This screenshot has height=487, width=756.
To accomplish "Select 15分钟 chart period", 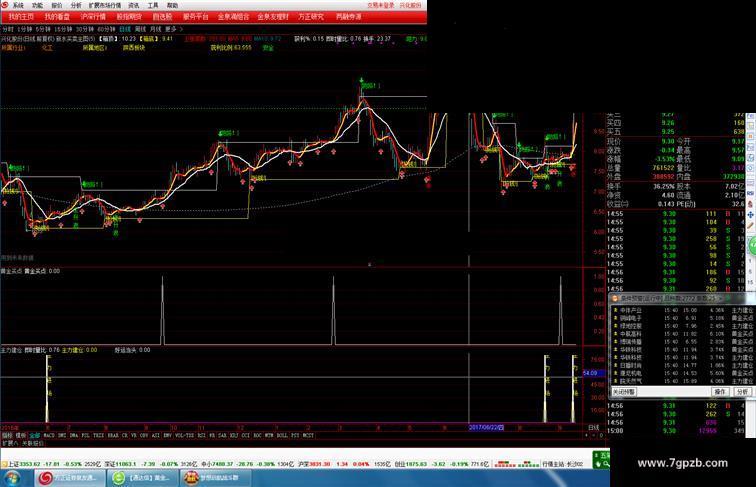I will (63, 29).
